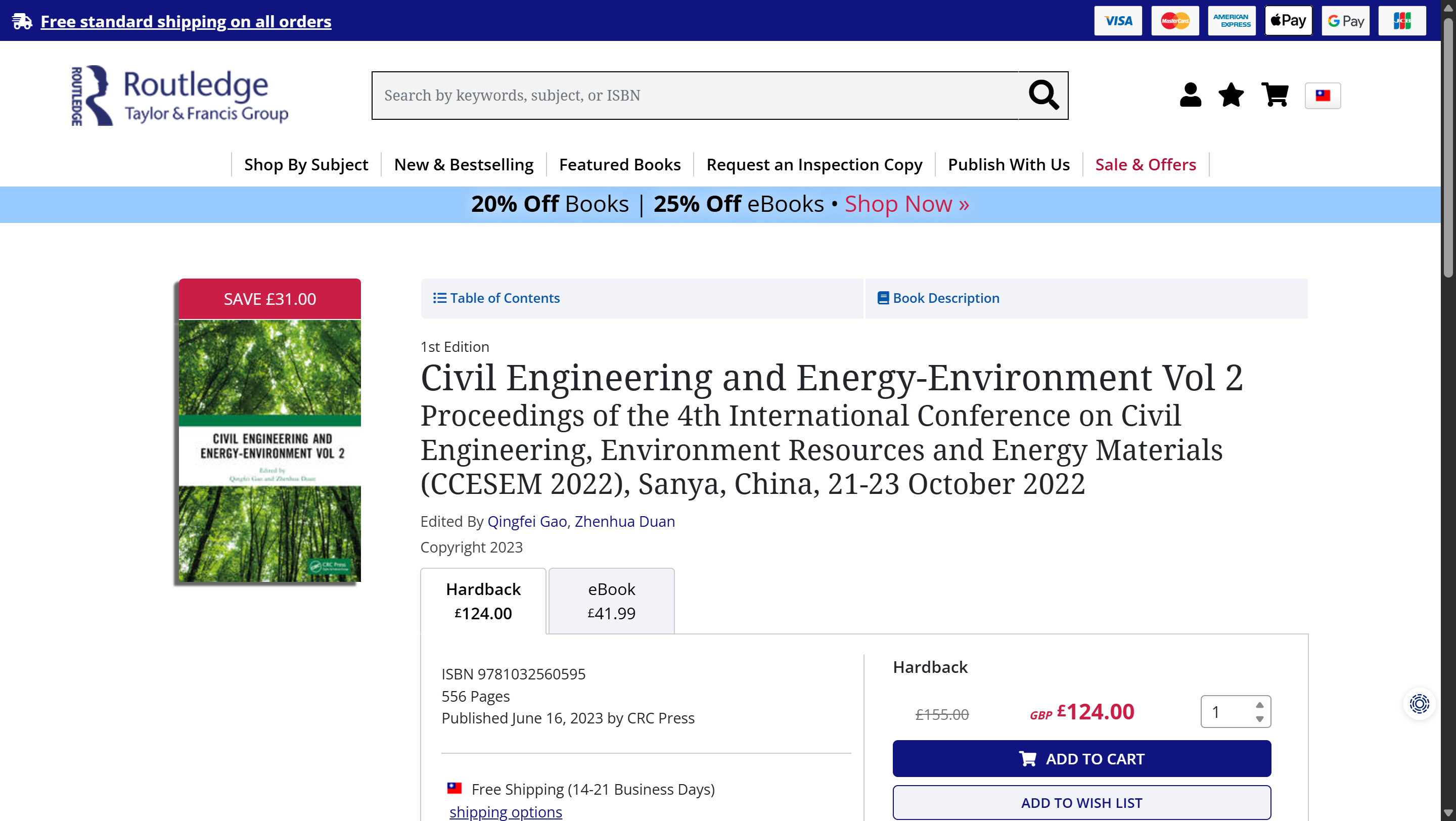1456x821 pixels.
Task: Click the struck-through £155.00 price
Action: (942, 714)
